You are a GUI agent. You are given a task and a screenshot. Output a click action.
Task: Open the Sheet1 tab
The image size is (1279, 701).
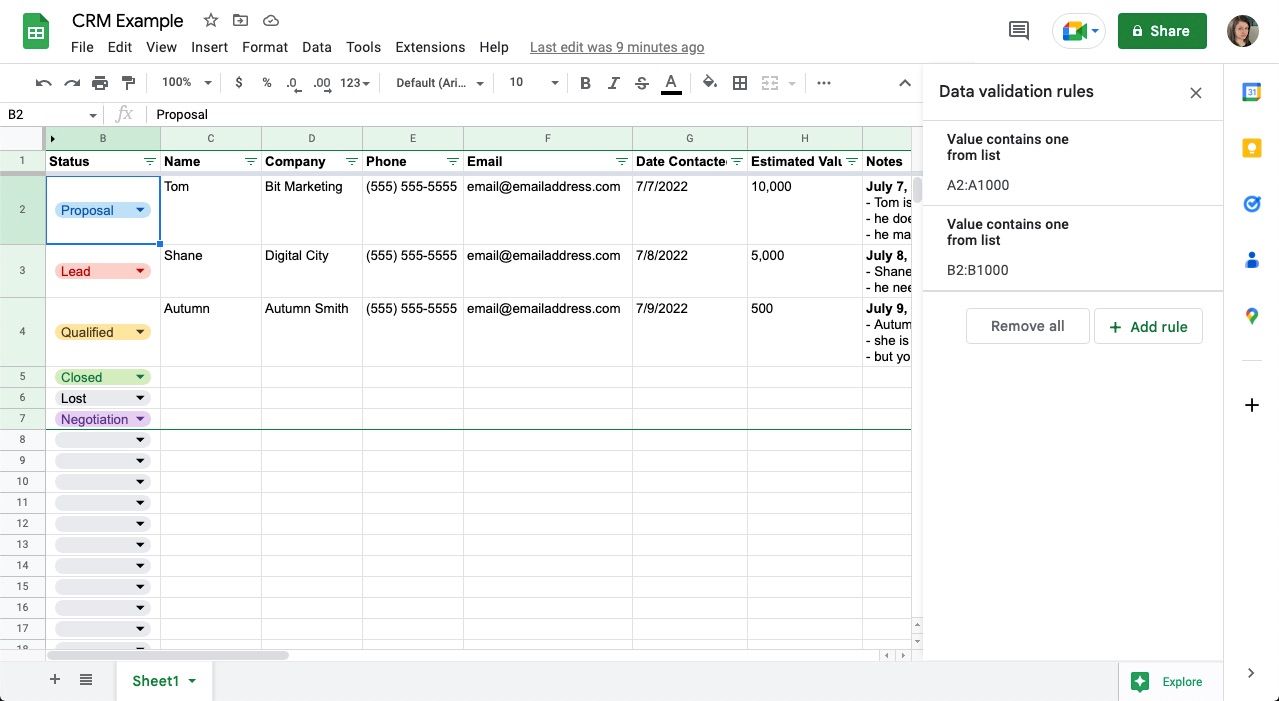click(156, 681)
